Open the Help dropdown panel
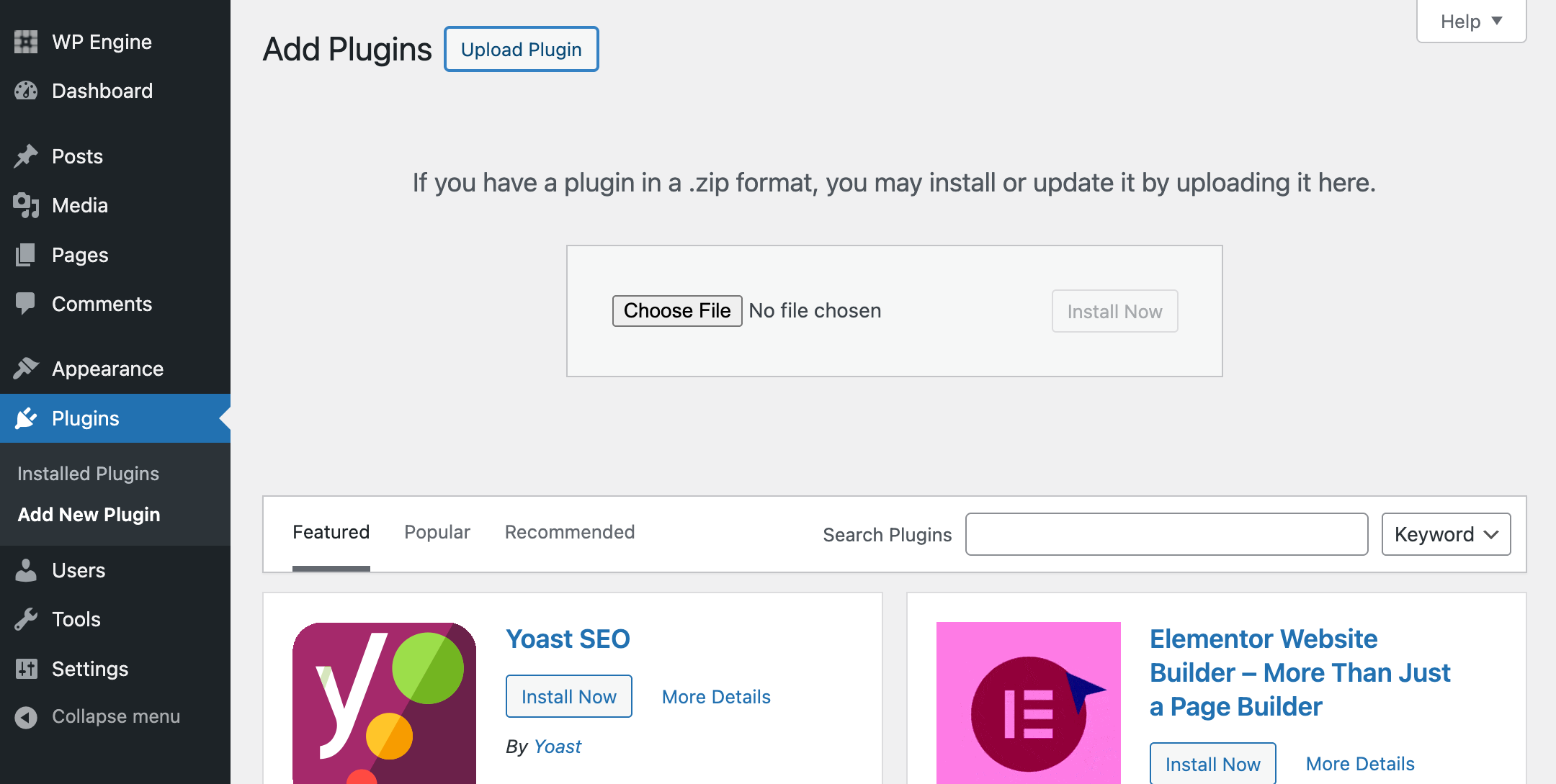1556x784 pixels. [x=1470, y=21]
